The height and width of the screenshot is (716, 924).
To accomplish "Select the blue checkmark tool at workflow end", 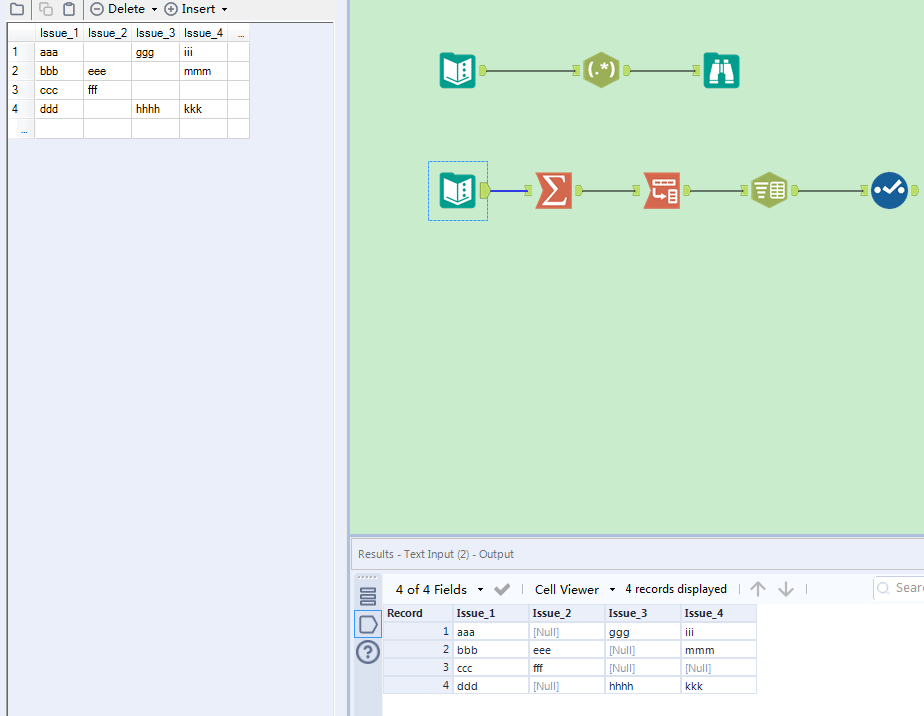I will (889, 189).
